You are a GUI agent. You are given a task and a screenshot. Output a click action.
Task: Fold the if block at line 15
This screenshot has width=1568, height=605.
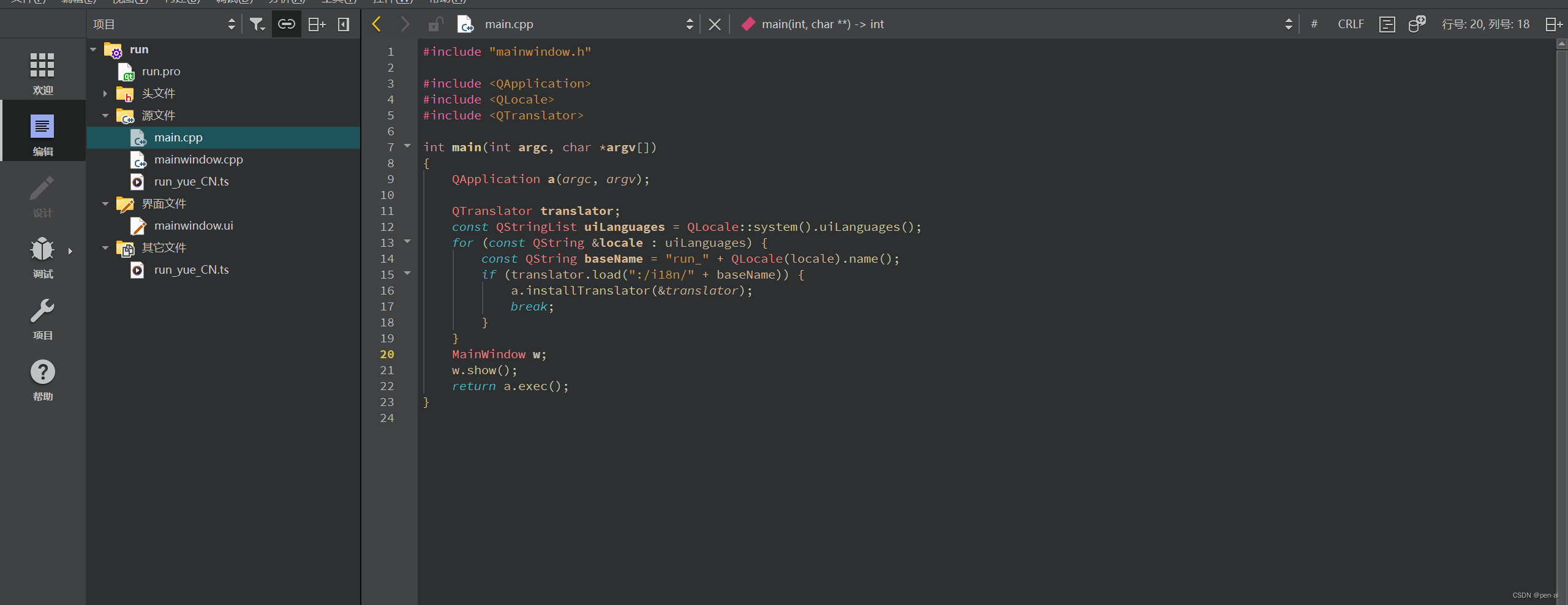(x=407, y=274)
